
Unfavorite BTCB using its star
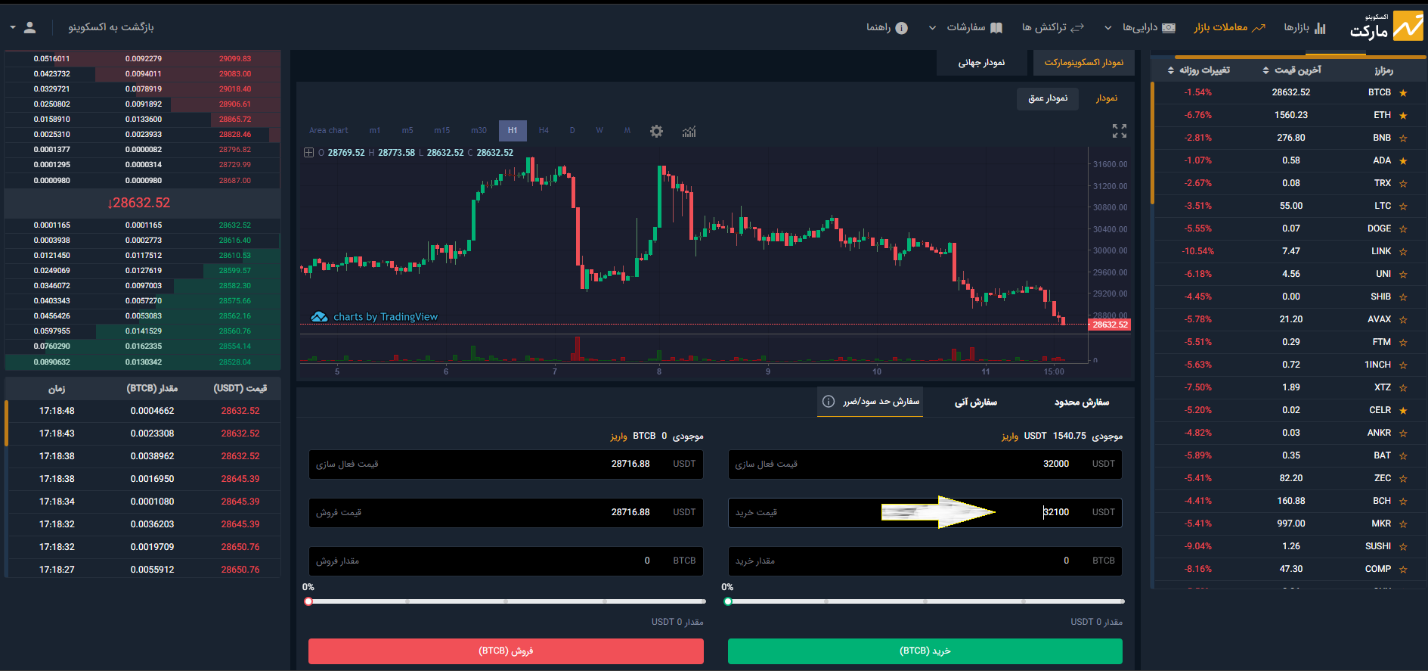1402,93
